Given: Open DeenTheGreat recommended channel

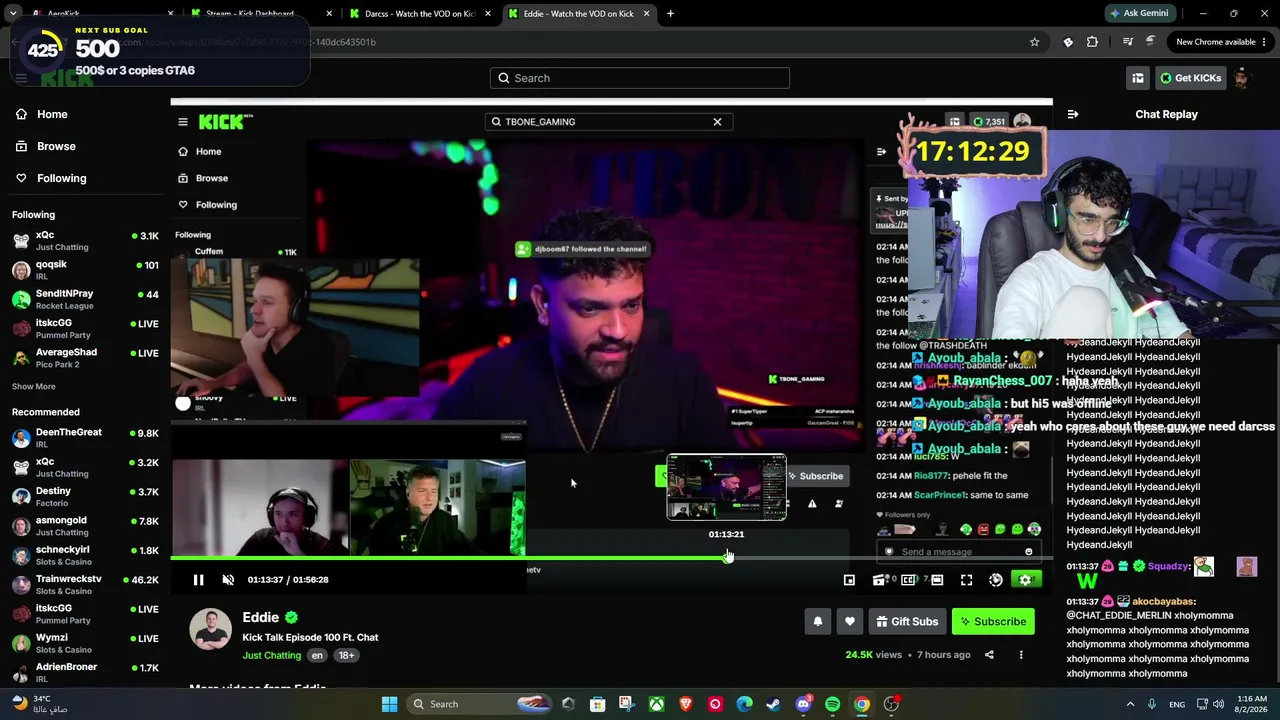Looking at the screenshot, I should [x=85, y=438].
